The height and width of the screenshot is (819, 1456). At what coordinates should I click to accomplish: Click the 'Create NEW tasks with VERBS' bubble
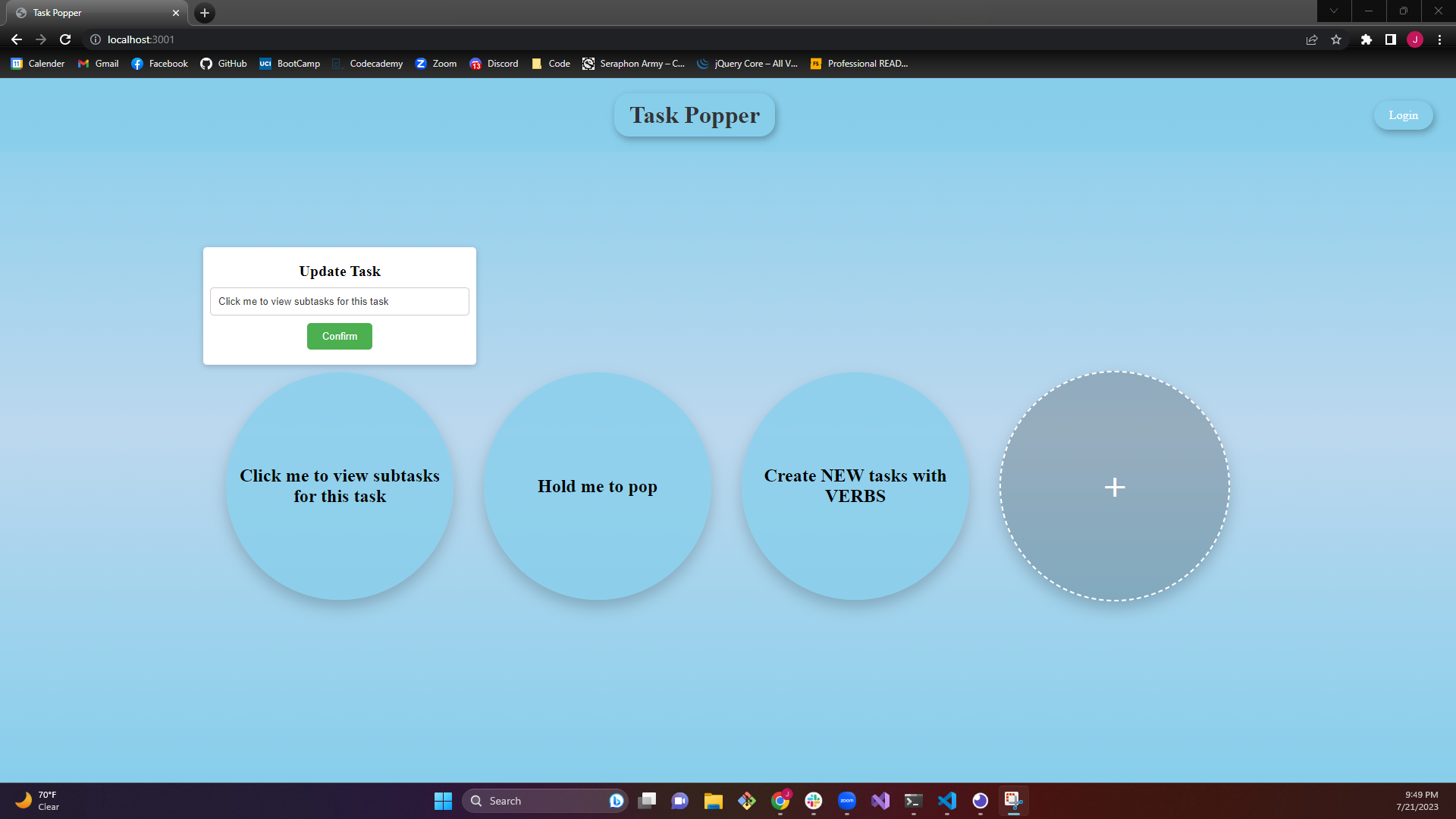[855, 486]
